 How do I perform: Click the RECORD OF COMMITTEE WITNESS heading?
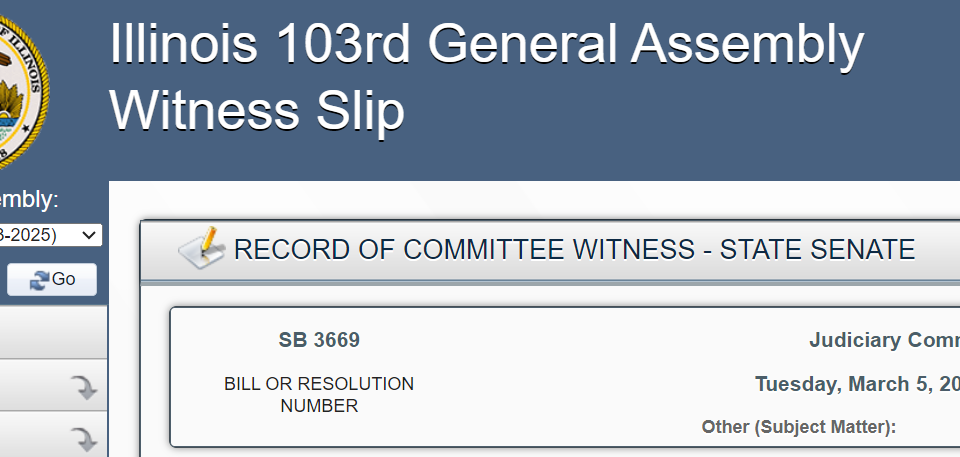click(x=574, y=250)
